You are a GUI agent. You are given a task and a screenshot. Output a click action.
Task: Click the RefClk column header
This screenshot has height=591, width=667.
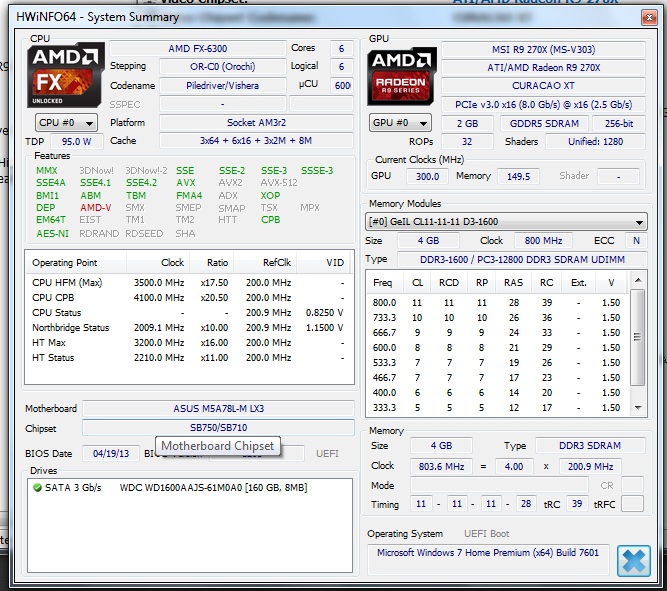[x=265, y=263]
